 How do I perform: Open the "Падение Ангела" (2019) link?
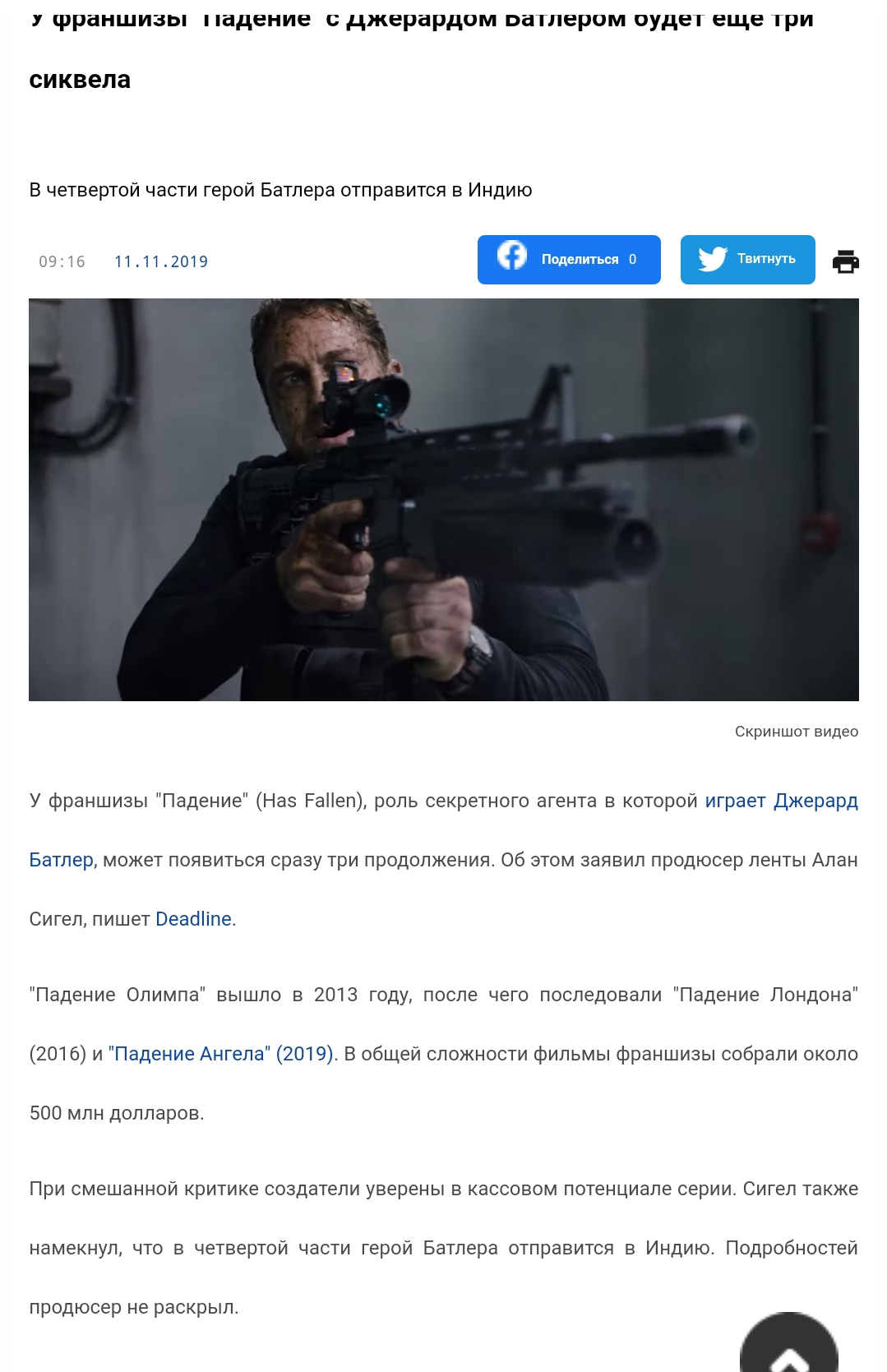(220, 1054)
